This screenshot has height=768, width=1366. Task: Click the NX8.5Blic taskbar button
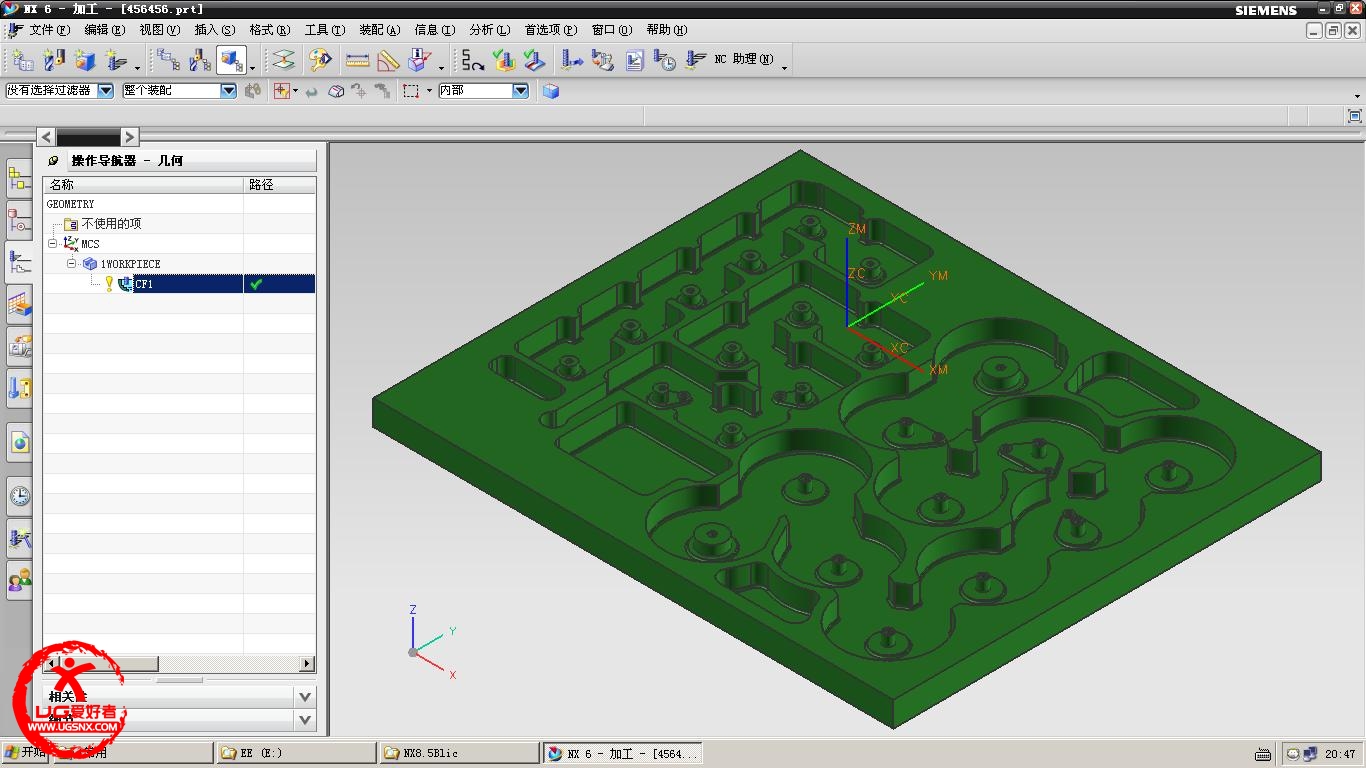[459, 753]
